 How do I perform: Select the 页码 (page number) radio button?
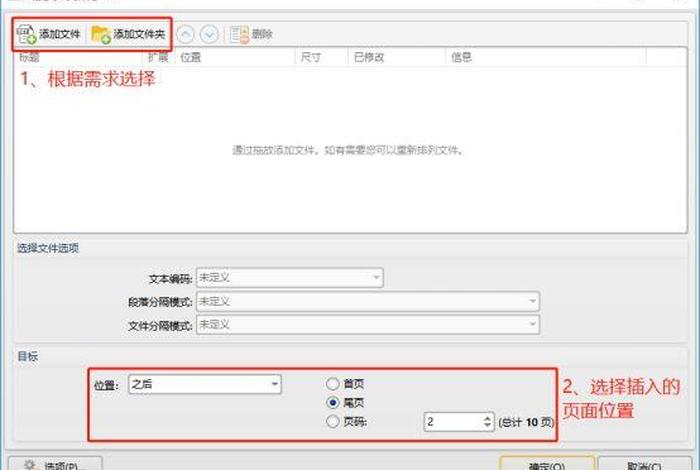click(333, 421)
